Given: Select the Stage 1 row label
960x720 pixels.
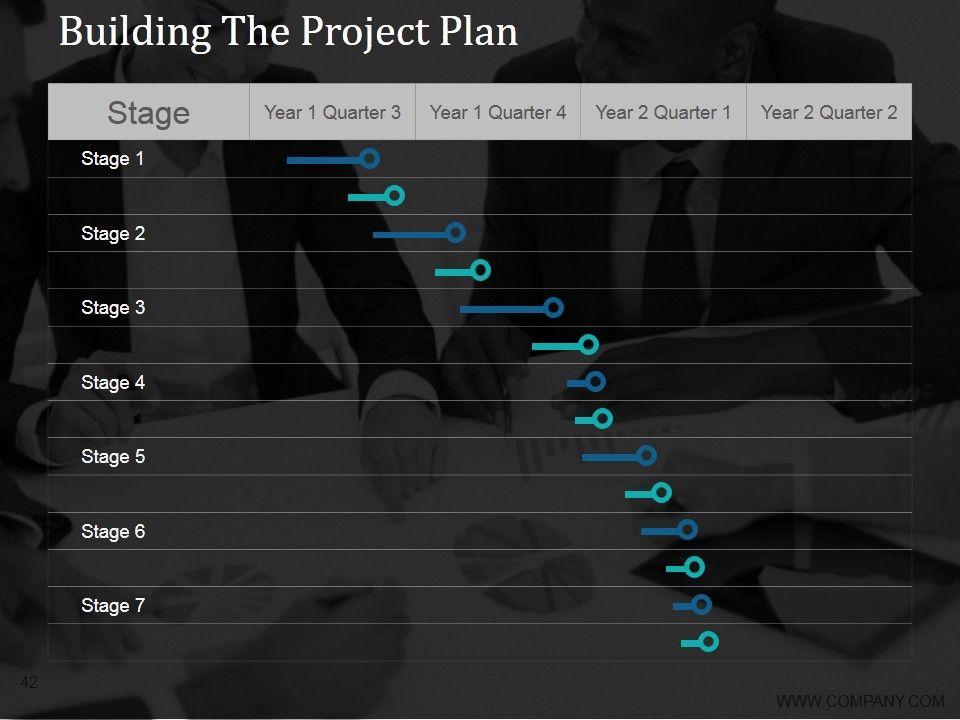Looking at the screenshot, I should (x=113, y=159).
